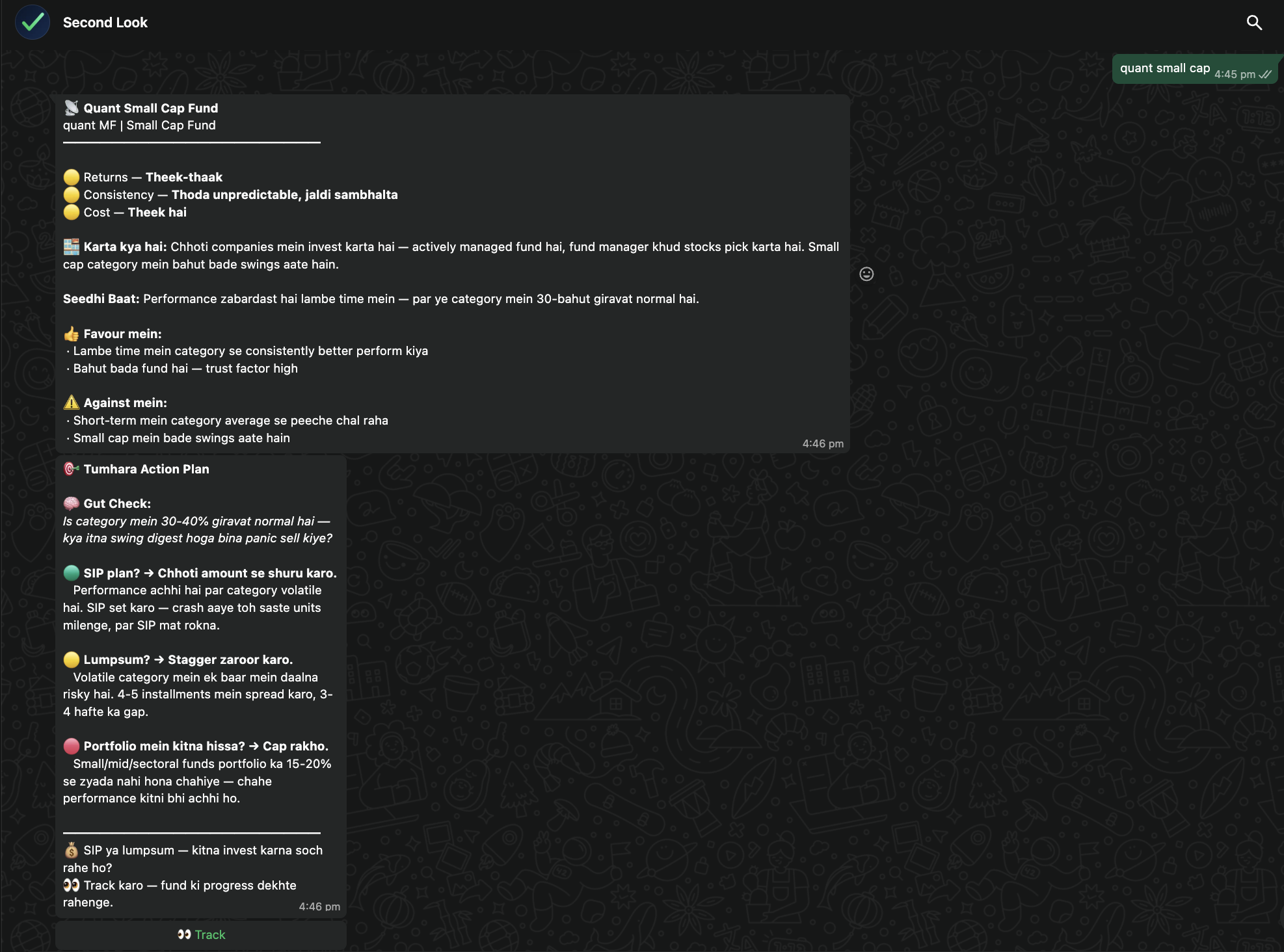Open the Second Look chat title
This screenshot has height=952, width=1284.
click(105, 22)
